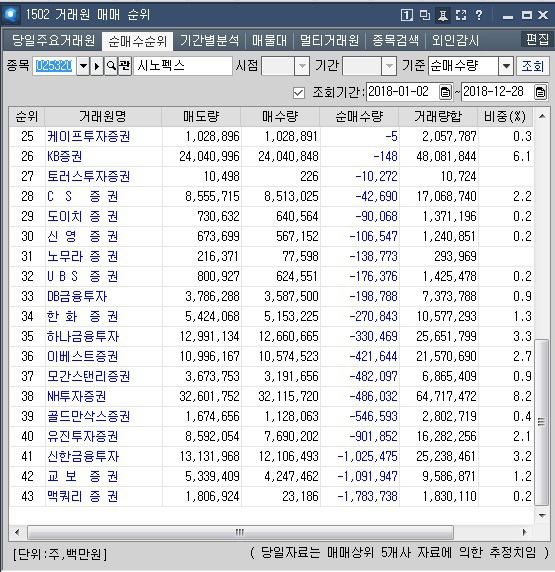Open the stock code dropdown arrow
Viewport: 555px width, 572px height.
pyautogui.click(x=83, y=66)
